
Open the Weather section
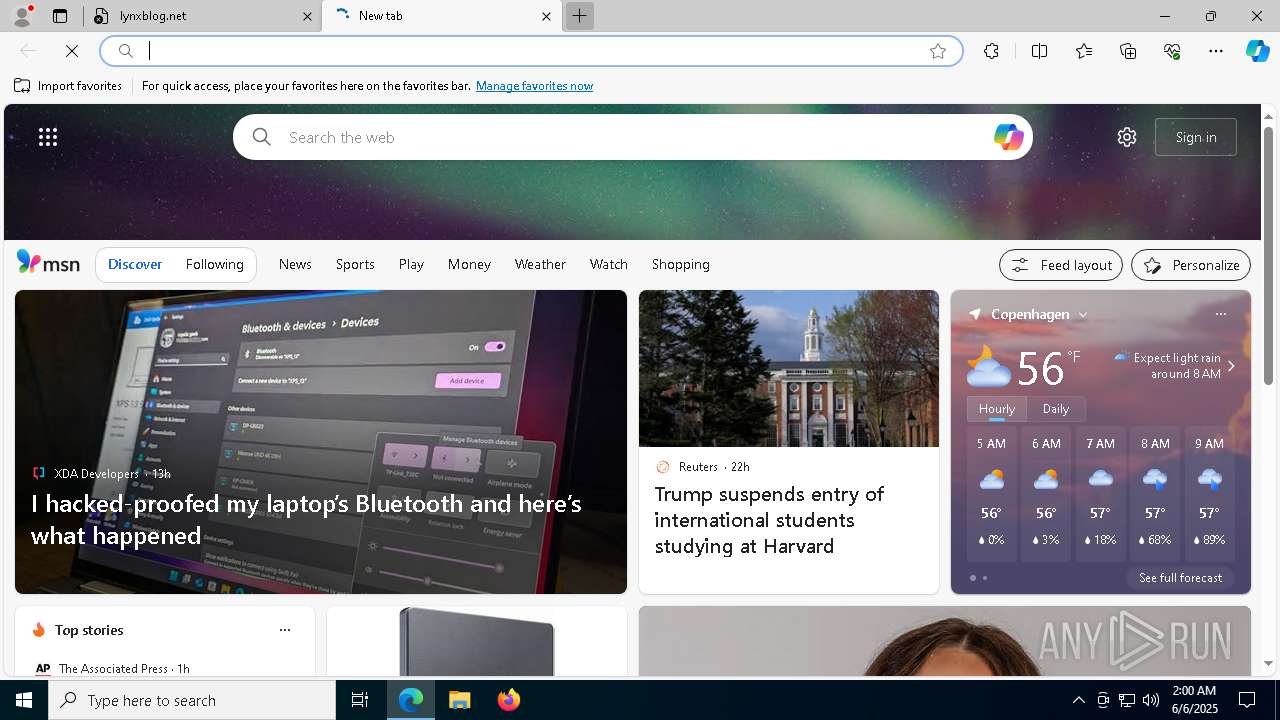pos(540,264)
